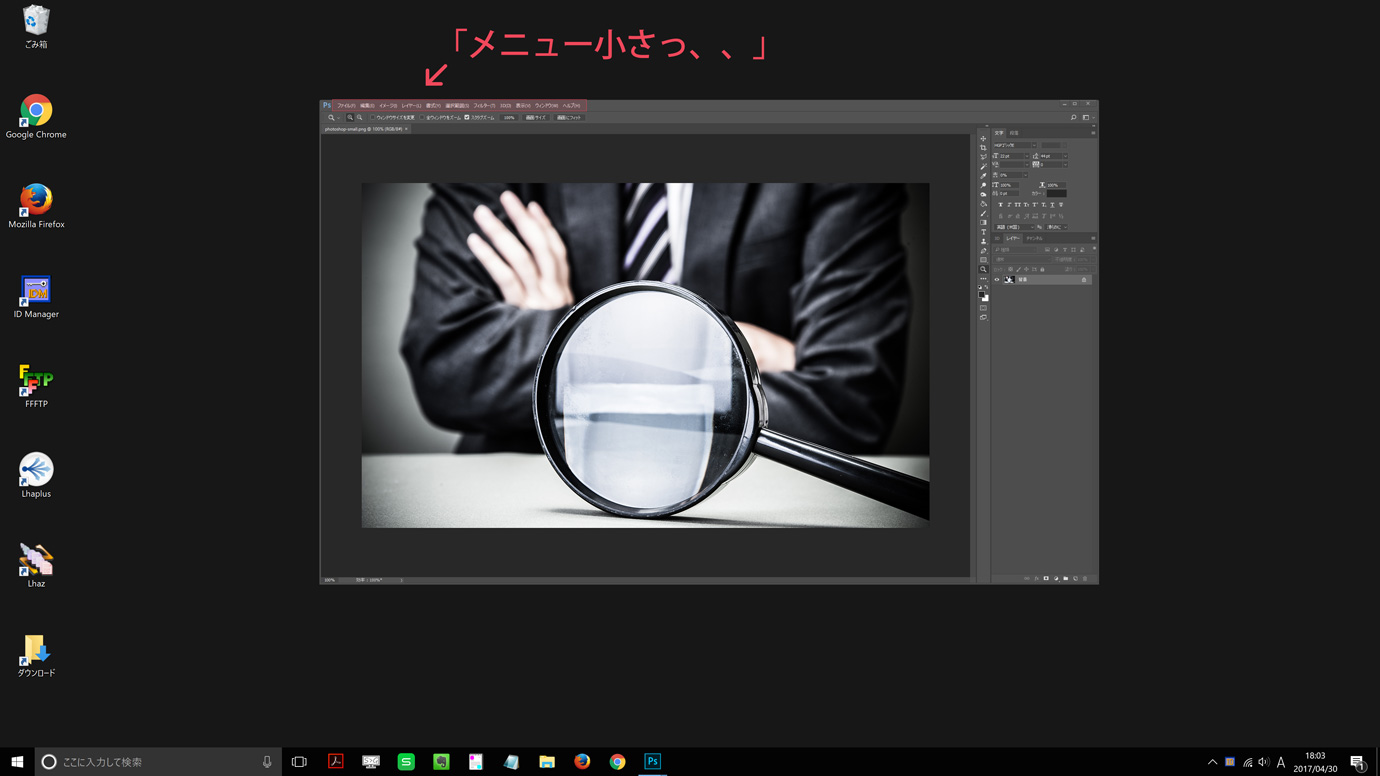This screenshot has height=776, width=1380.
Task: Enable ウィンドウサイズを変更 checkbox
Action: (373, 118)
